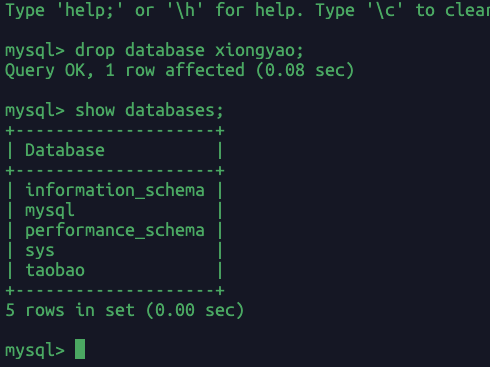Image resolution: width=490 pixels, height=367 pixels.
Task: Click the border line below Database header
Action: 115,171
